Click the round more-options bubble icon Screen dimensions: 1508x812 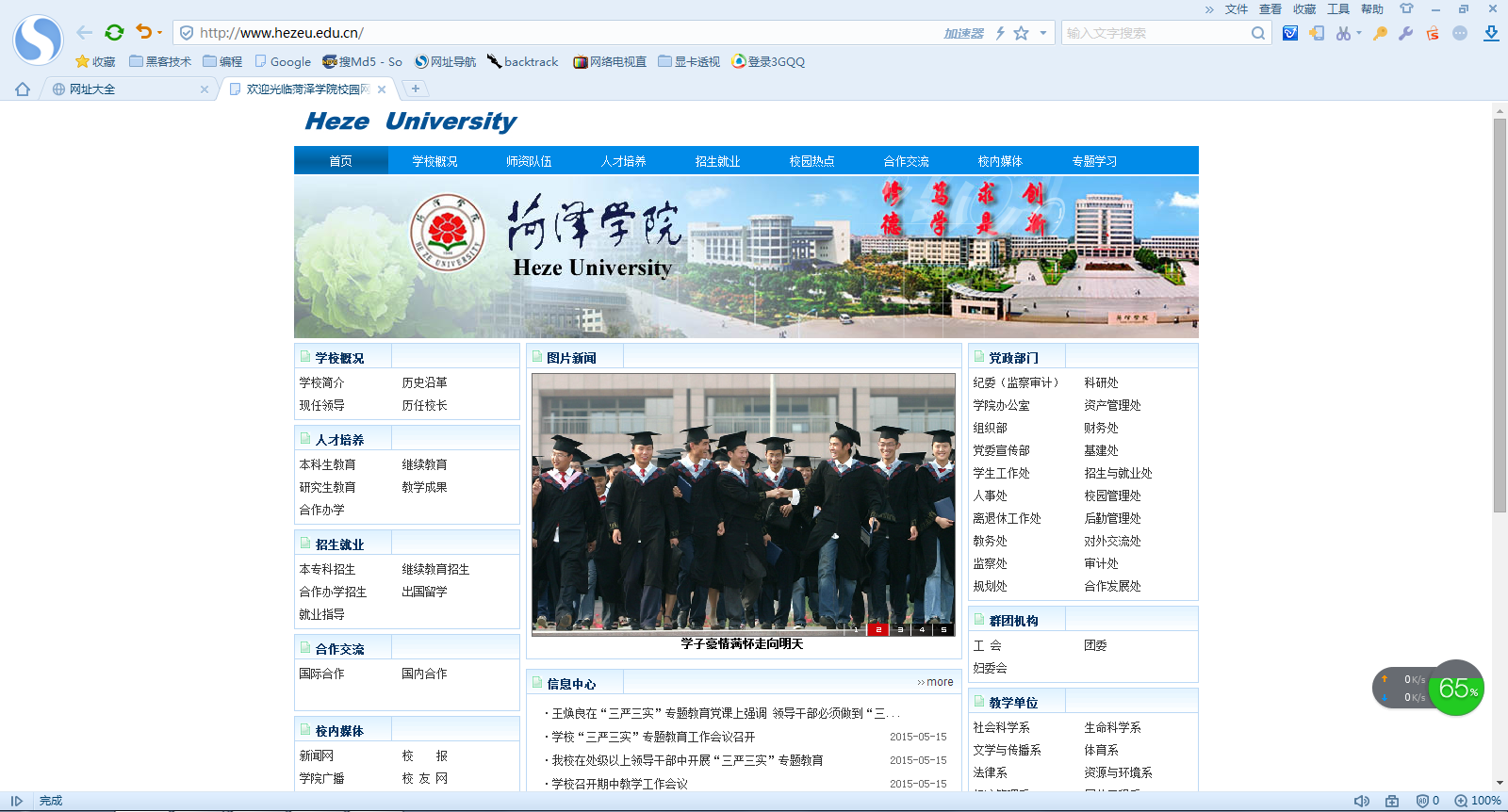1460,33
